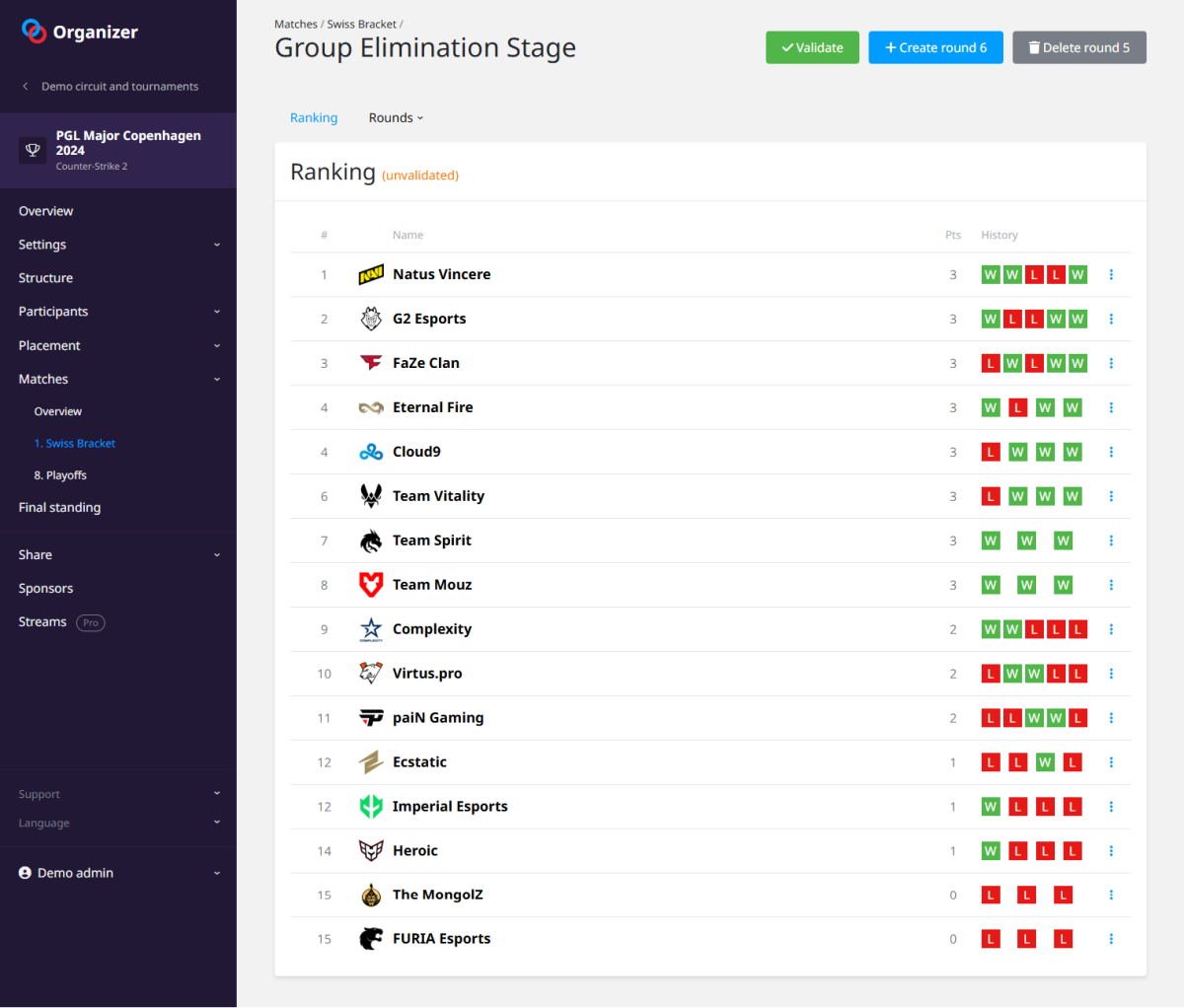Click Natus Vincere's third-round loss badge

[x=1034, y=275]
